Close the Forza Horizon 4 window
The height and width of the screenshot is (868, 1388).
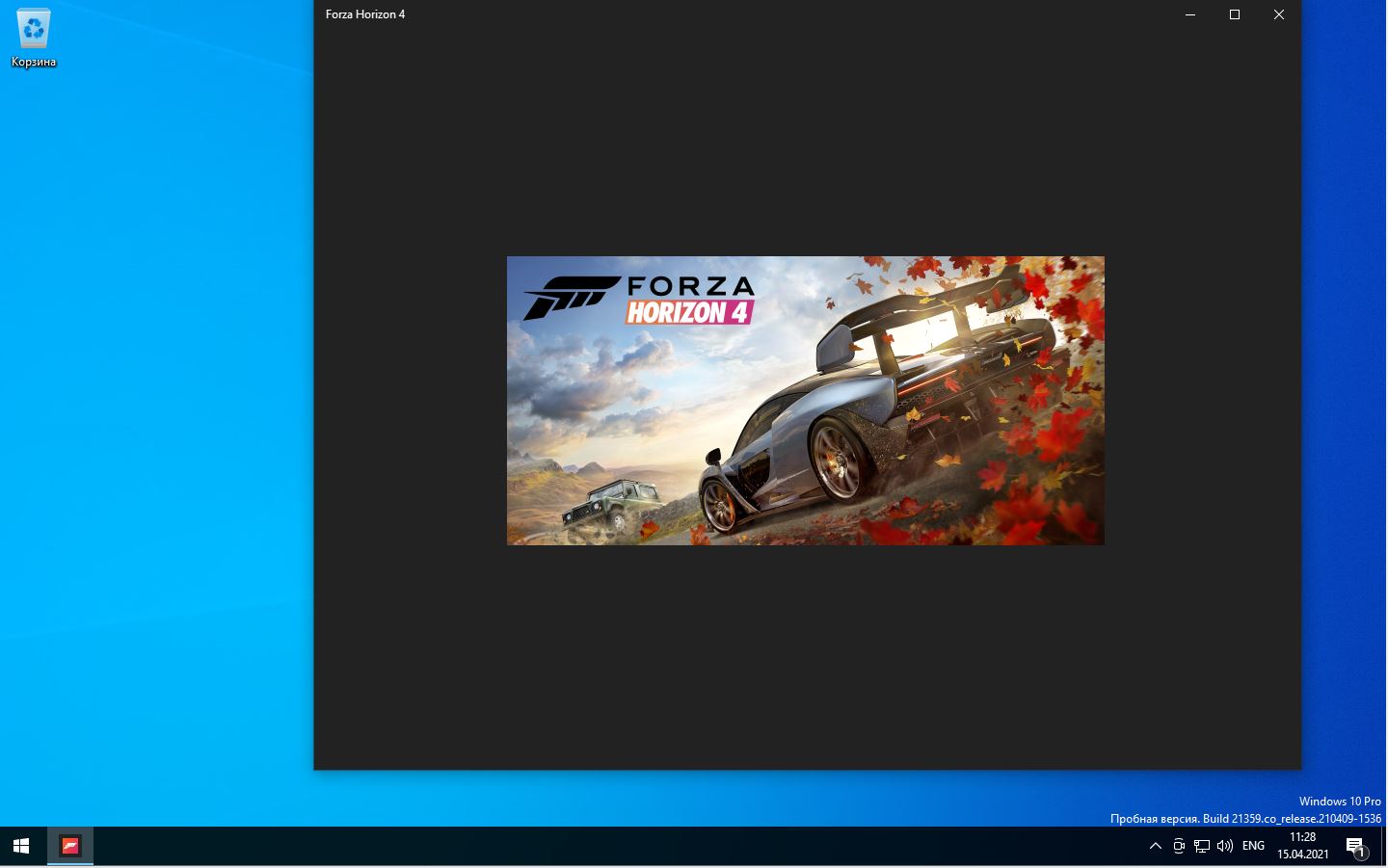tap(1279, 14)
